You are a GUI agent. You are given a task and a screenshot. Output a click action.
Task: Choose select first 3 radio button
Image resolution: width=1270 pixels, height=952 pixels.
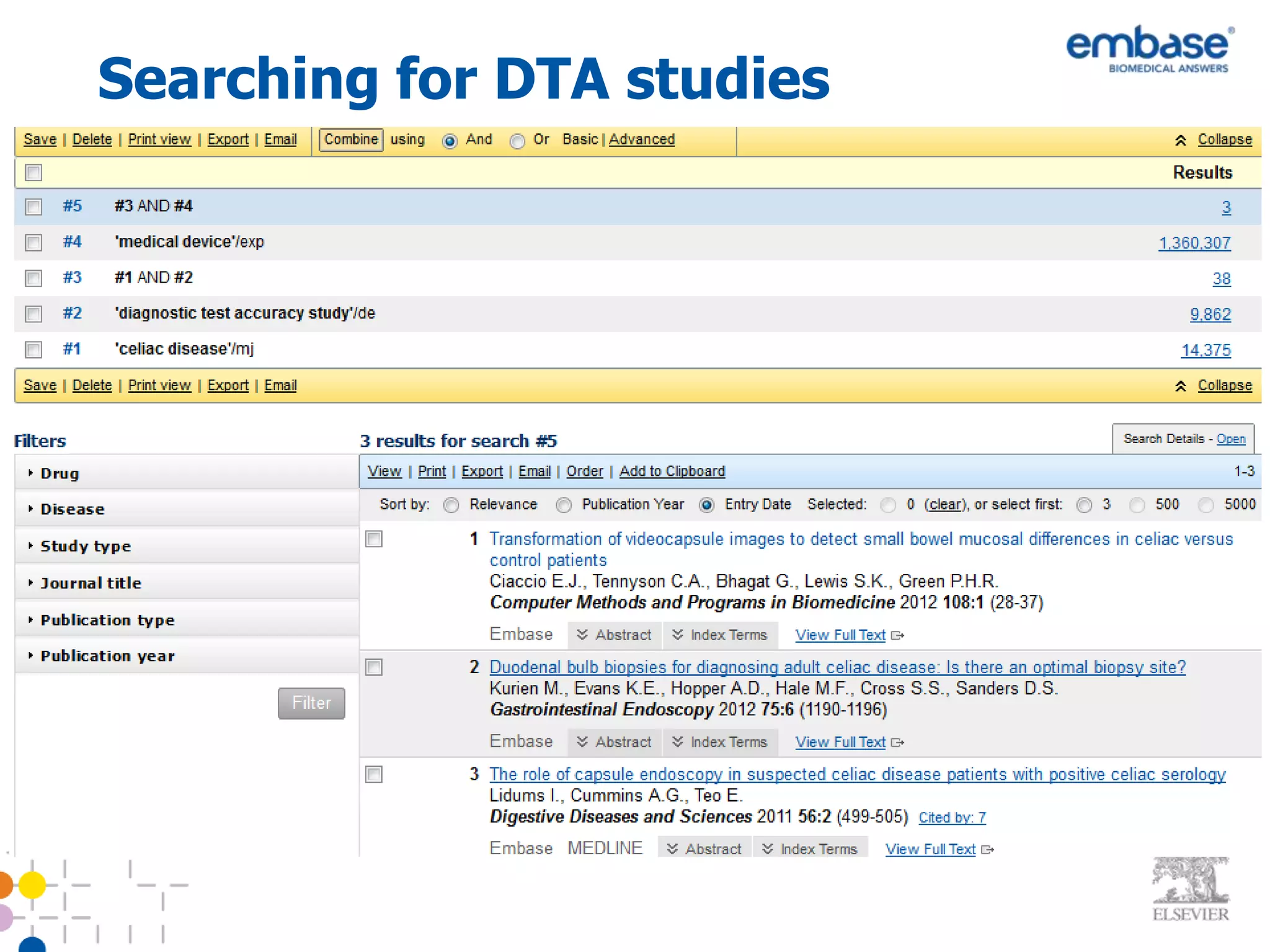[1084, 506]
